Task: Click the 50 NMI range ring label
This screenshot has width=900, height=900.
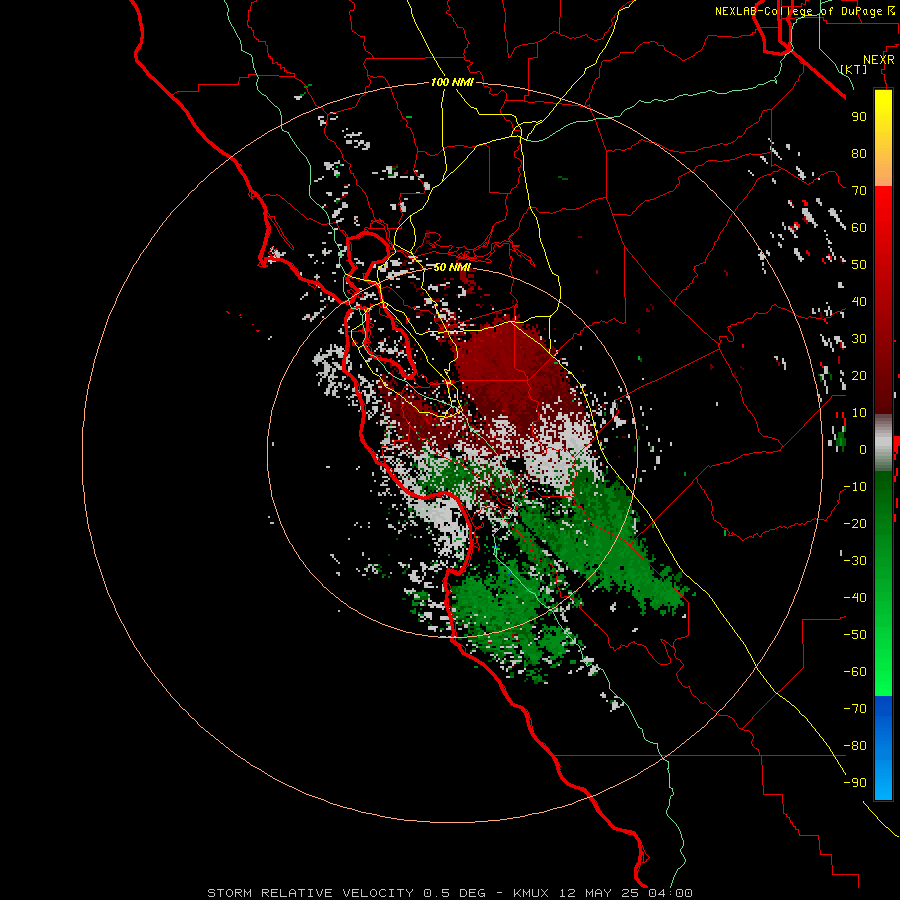Action: click(452, 267)
